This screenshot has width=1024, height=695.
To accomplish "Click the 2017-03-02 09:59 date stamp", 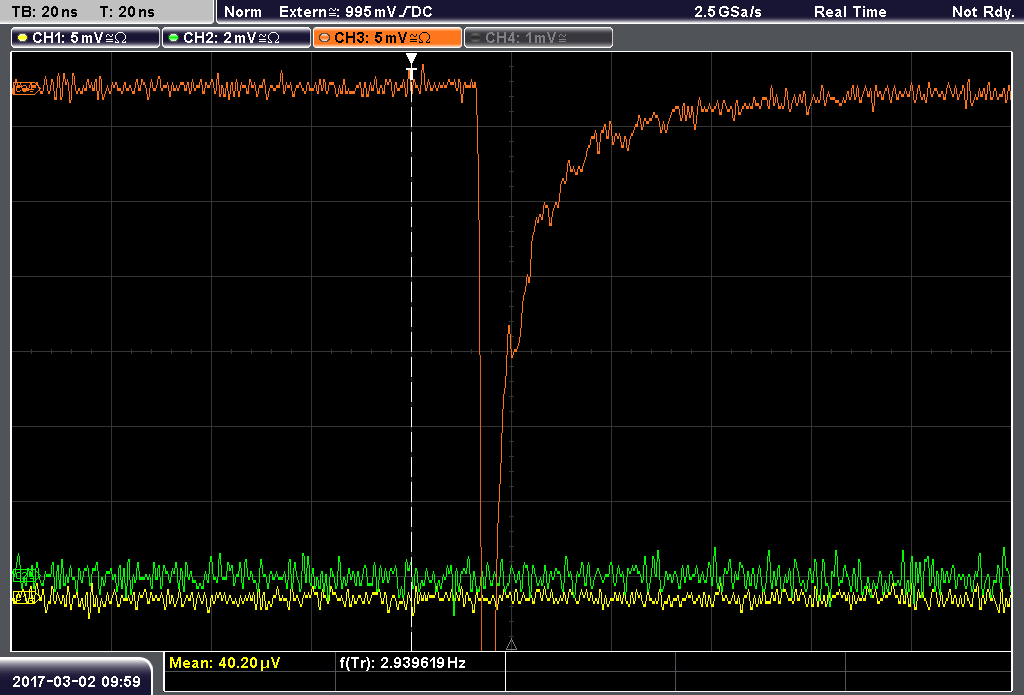I will 76,682.
